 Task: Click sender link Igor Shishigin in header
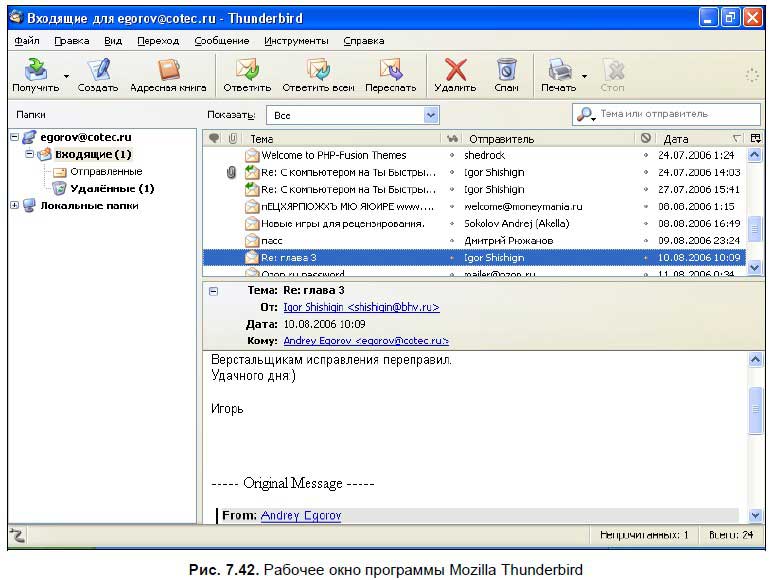pyautogui.click(x=361, y=307)
